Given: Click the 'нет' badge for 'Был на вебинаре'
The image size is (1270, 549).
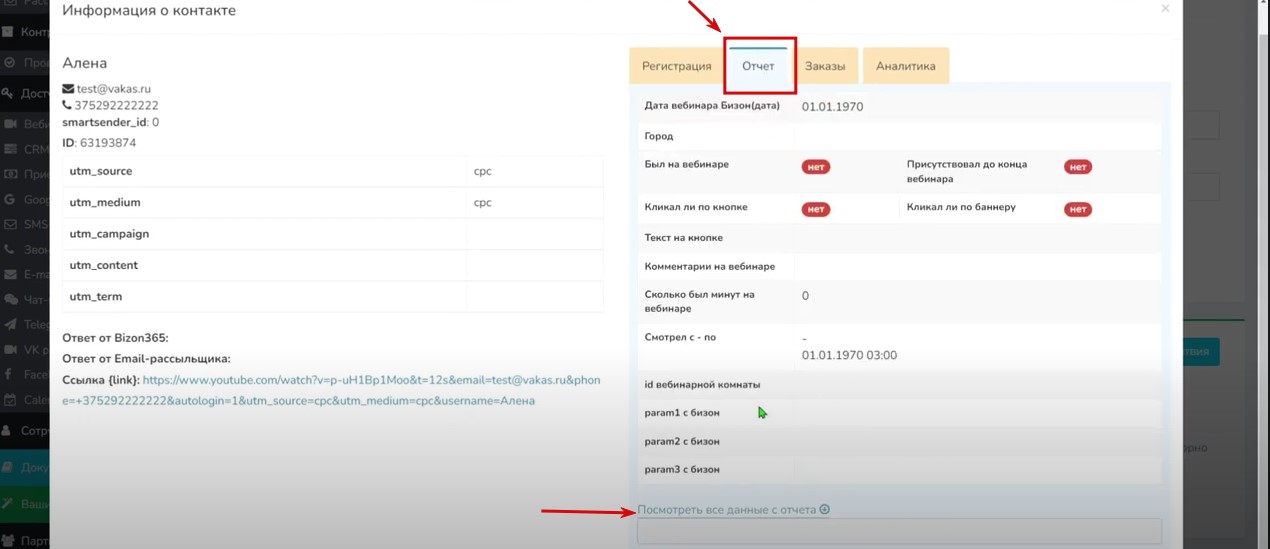Looking at the screenshot, I should click(816, 167).
